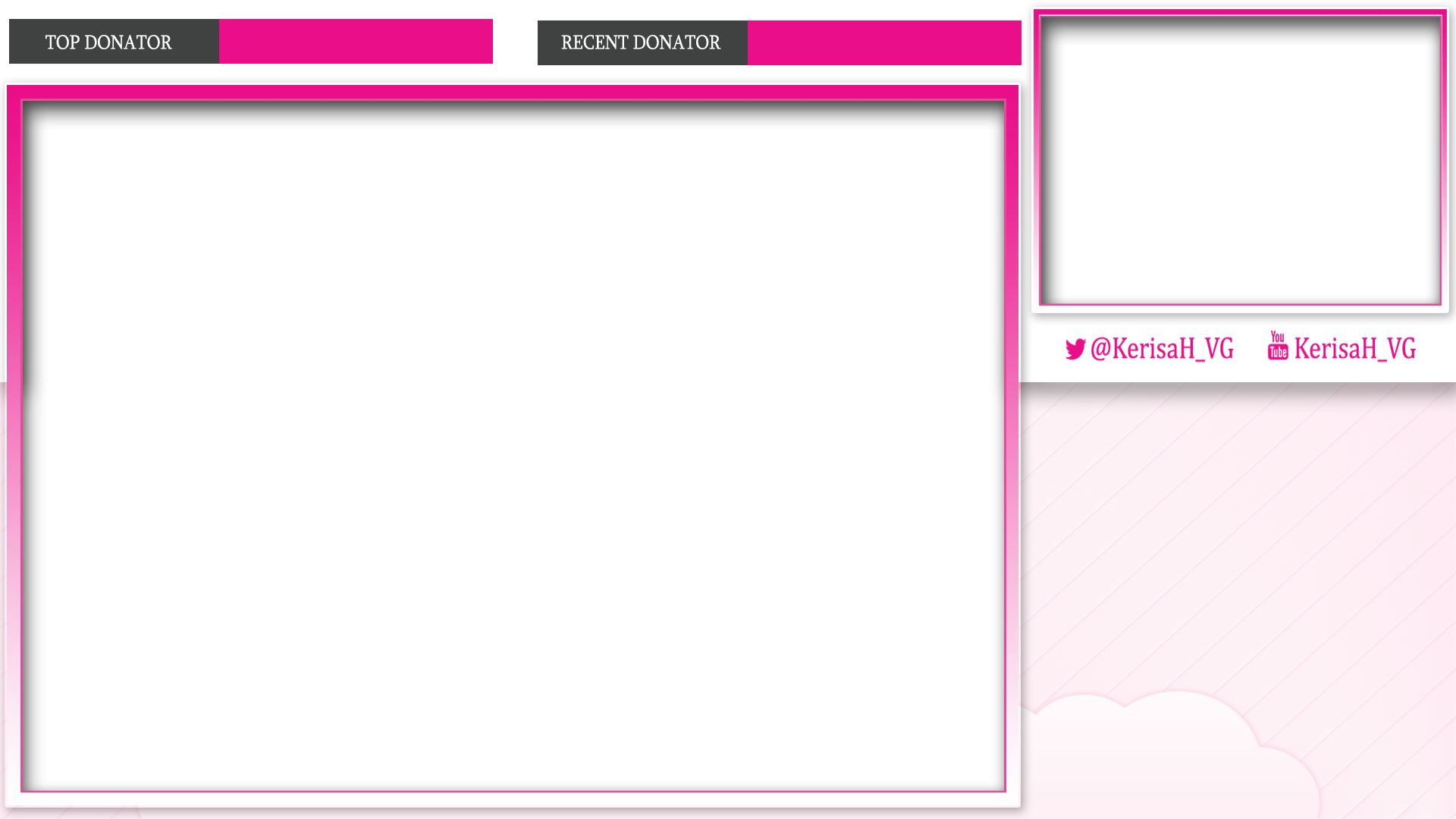Click the narrow right column of main frame
Viewport: 1456px width, 819px height.
pos(919,455)
